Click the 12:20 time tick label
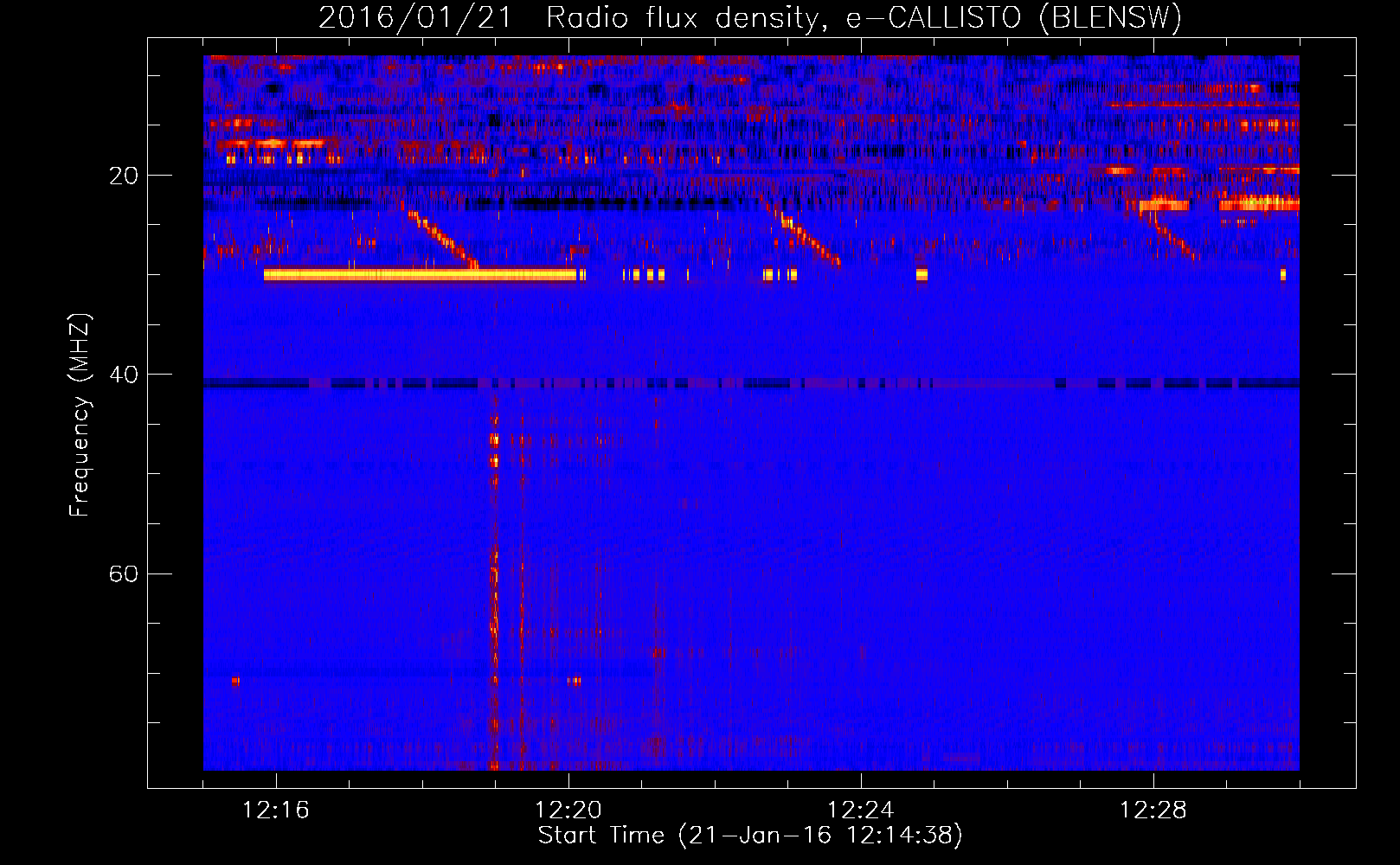Viewport: 1400px width, 865px height. click(x=568, y=811)
